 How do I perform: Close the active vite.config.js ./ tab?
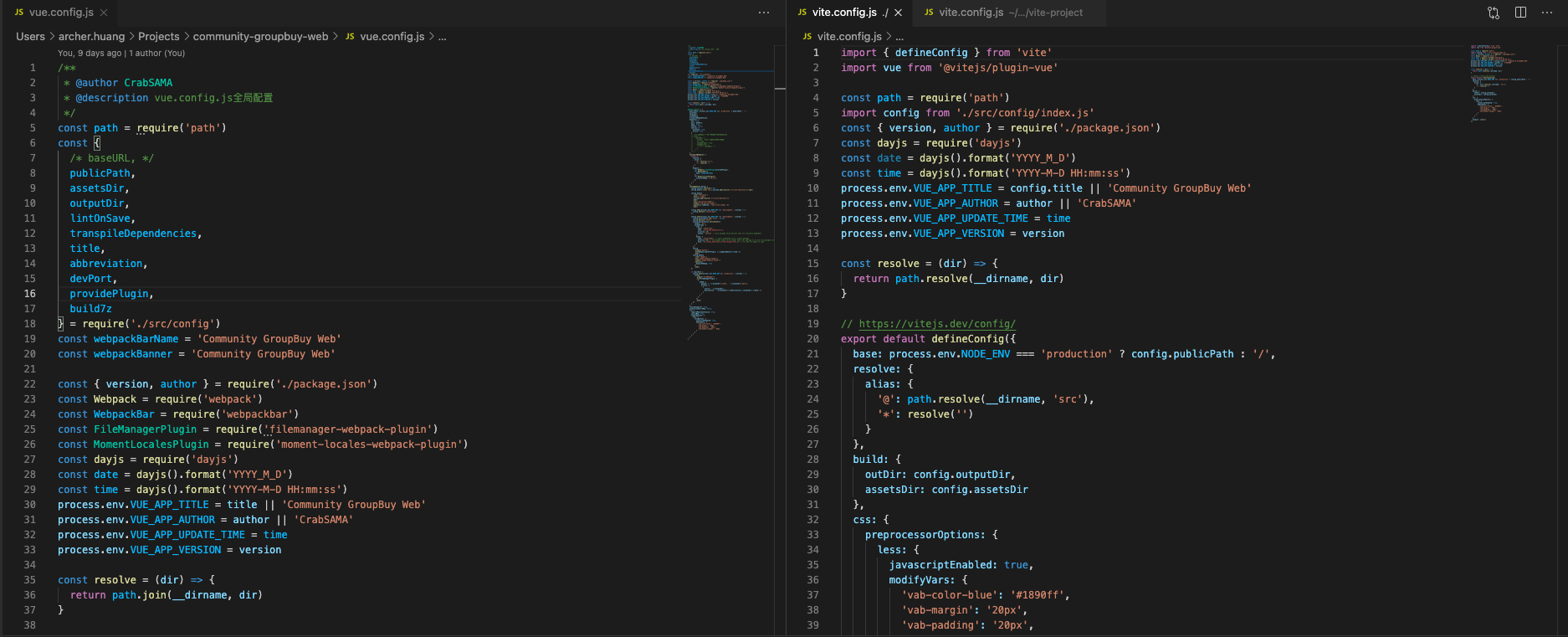(898, 13)
